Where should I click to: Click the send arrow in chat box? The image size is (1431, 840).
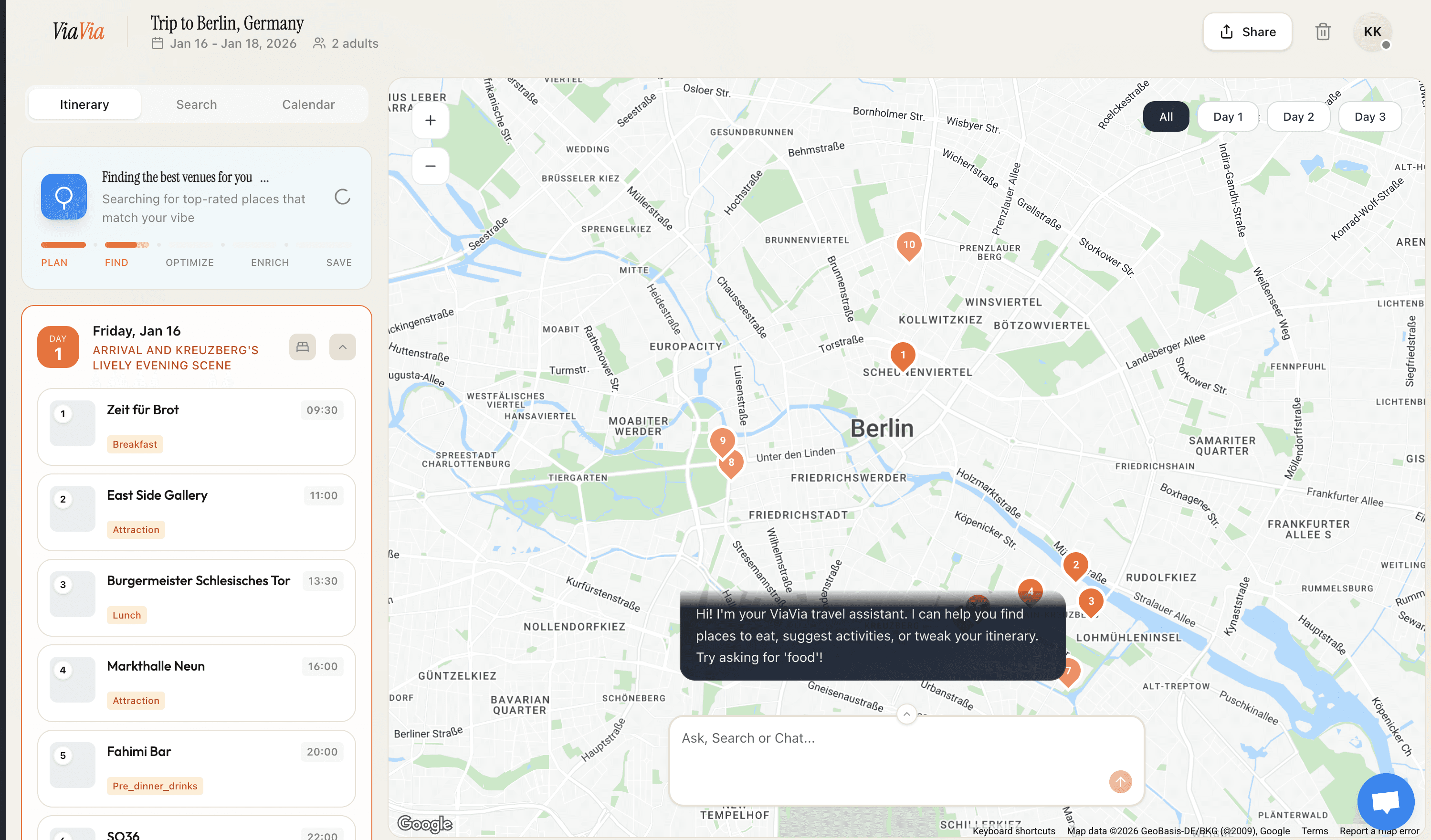1120,781
